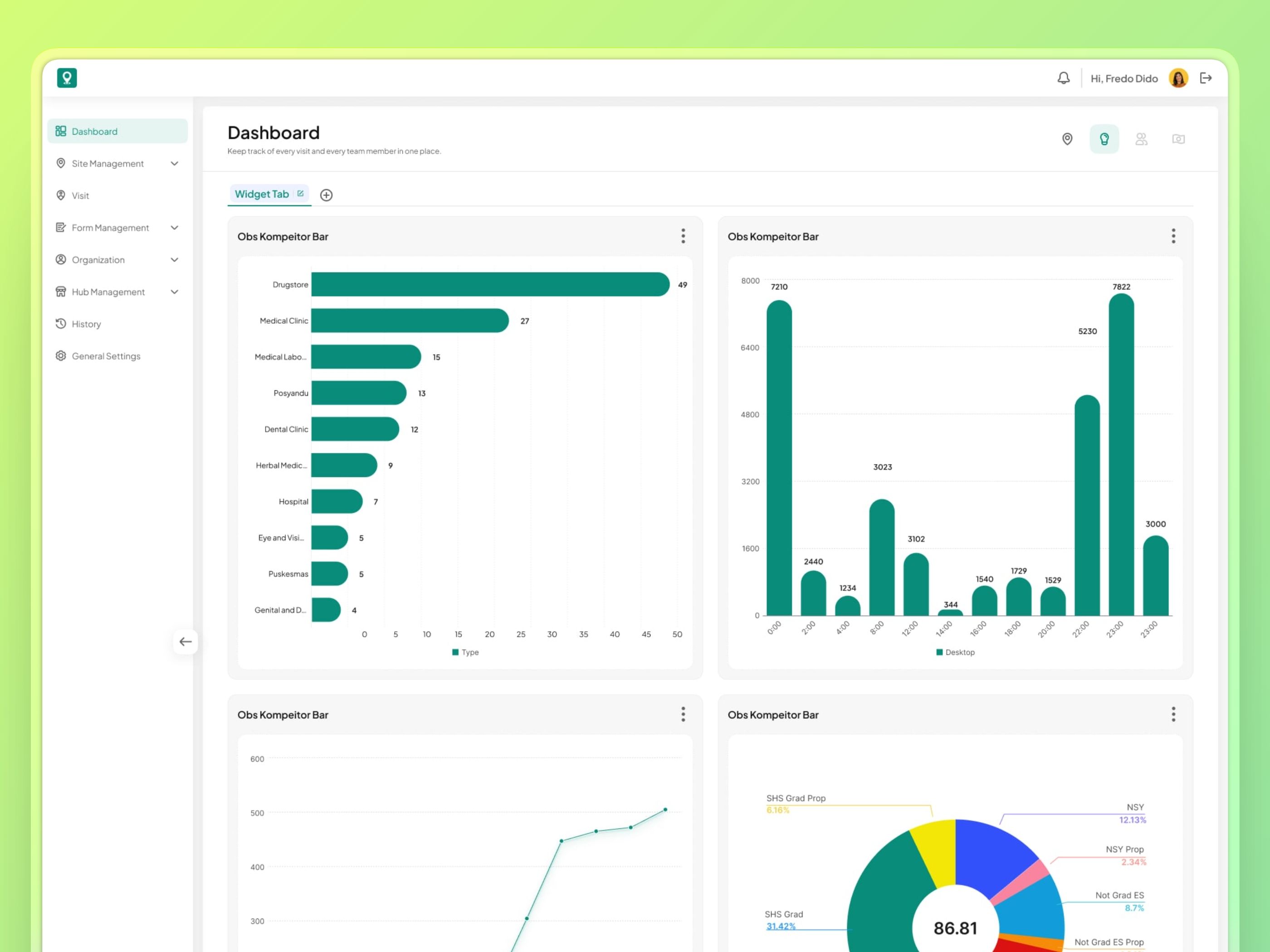The image size is (1270, 952).
Task: Open options menu of horizontal bar widget
Action: coord(683,236)
